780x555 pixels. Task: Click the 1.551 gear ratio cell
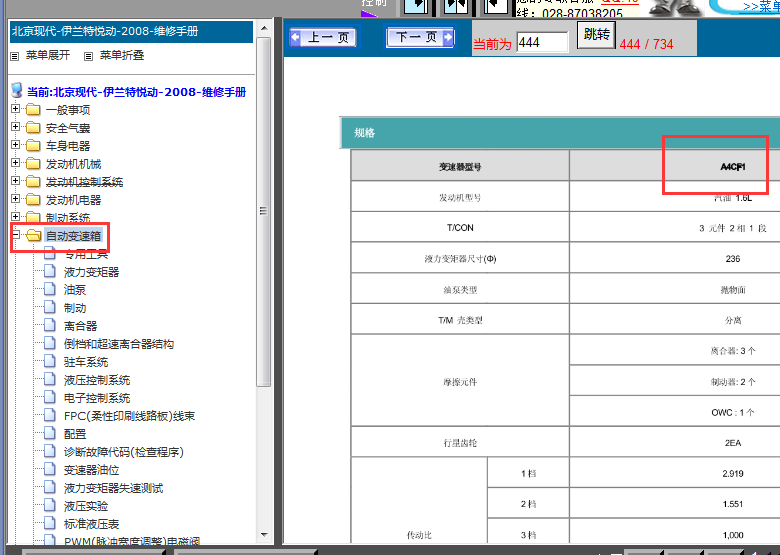pyautogui.click(x=732, y=504)
